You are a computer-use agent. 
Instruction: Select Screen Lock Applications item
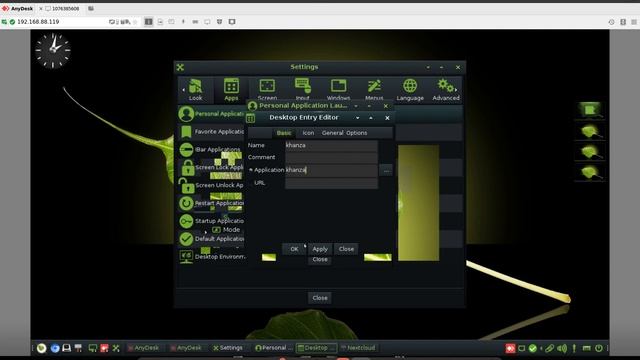click(211, 167)
